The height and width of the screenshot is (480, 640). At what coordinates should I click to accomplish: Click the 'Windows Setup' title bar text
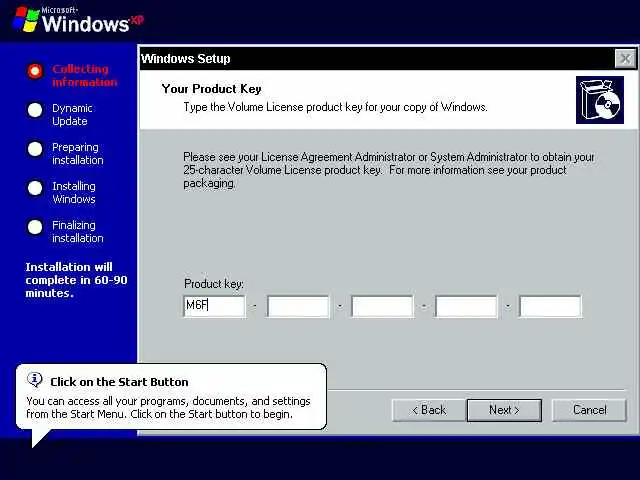[186, 59]
